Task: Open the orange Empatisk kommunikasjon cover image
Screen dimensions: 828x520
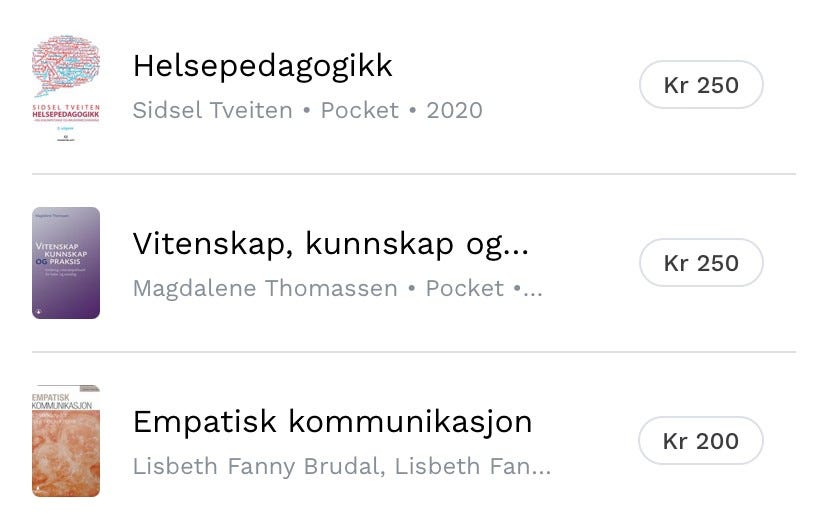Action: click(66, 441)
